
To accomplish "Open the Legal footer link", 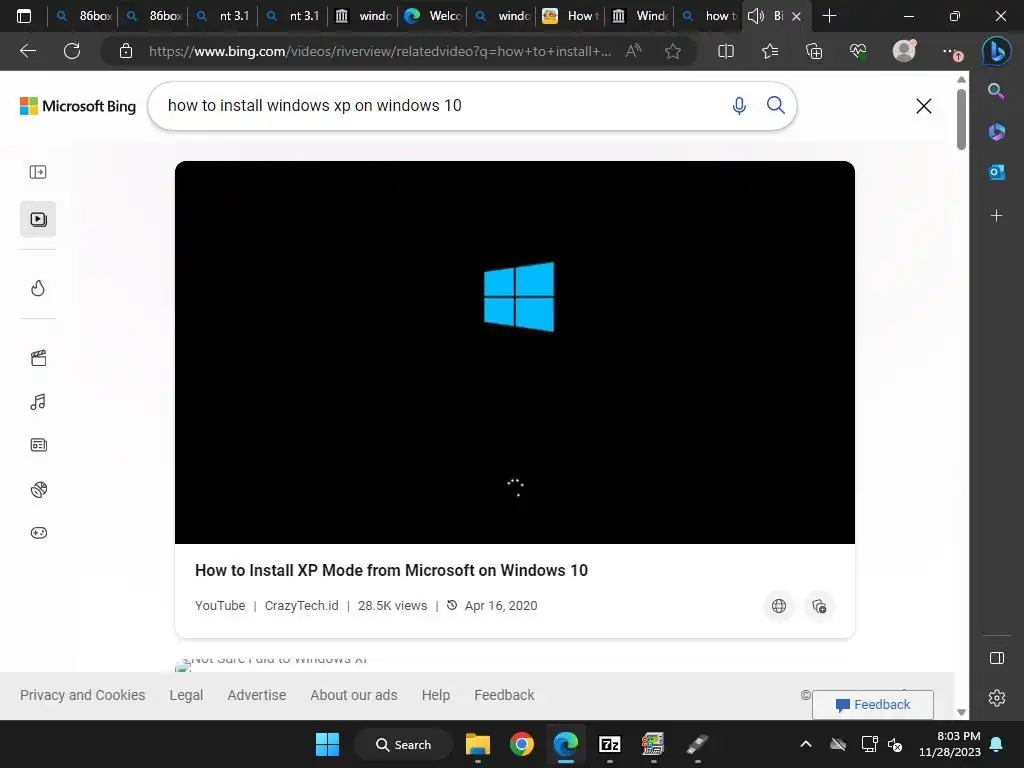I will 186,695.
